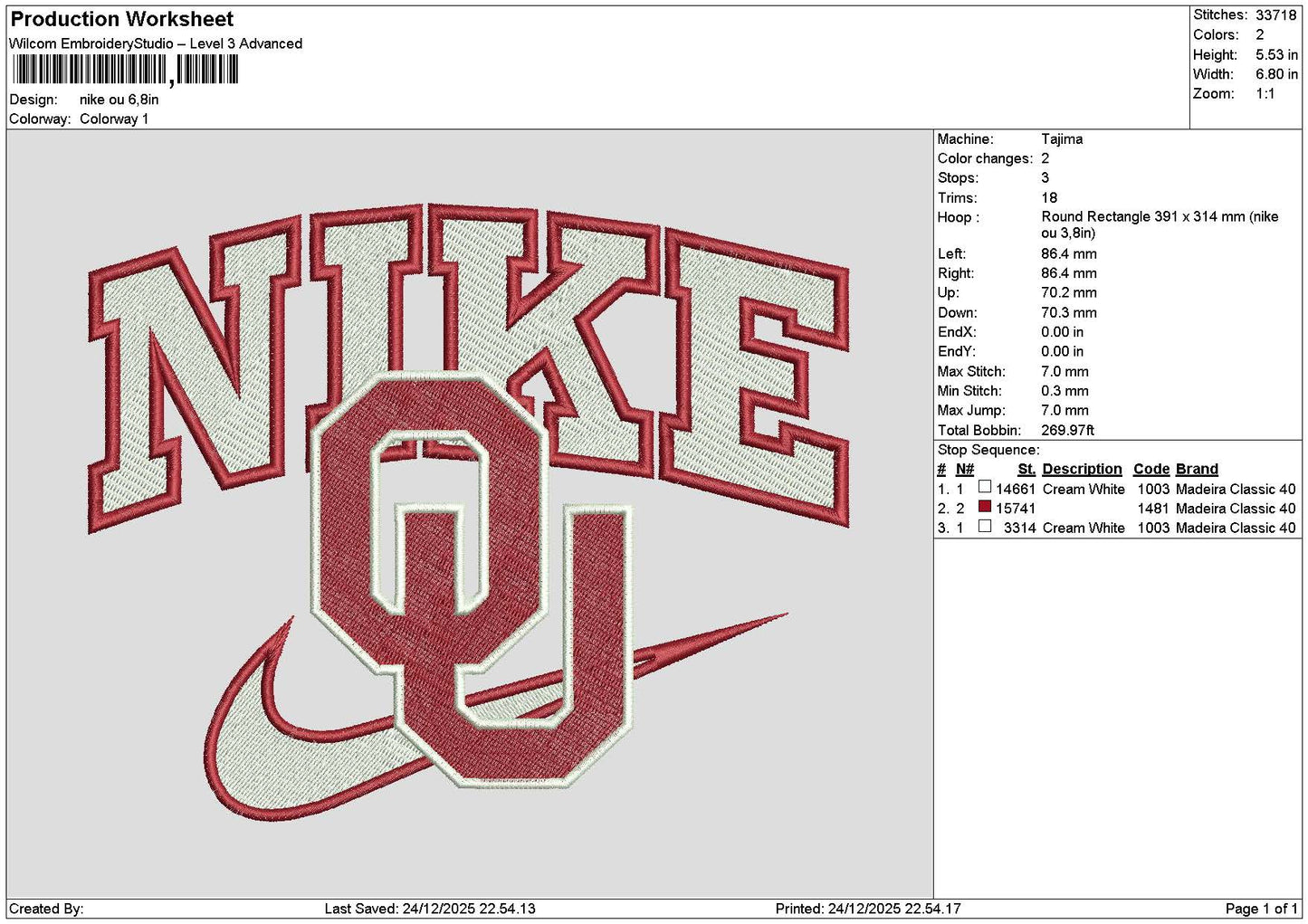1308x924 pixels.
Task: Click the stitch count '14661'
Action: (1016, 489)
